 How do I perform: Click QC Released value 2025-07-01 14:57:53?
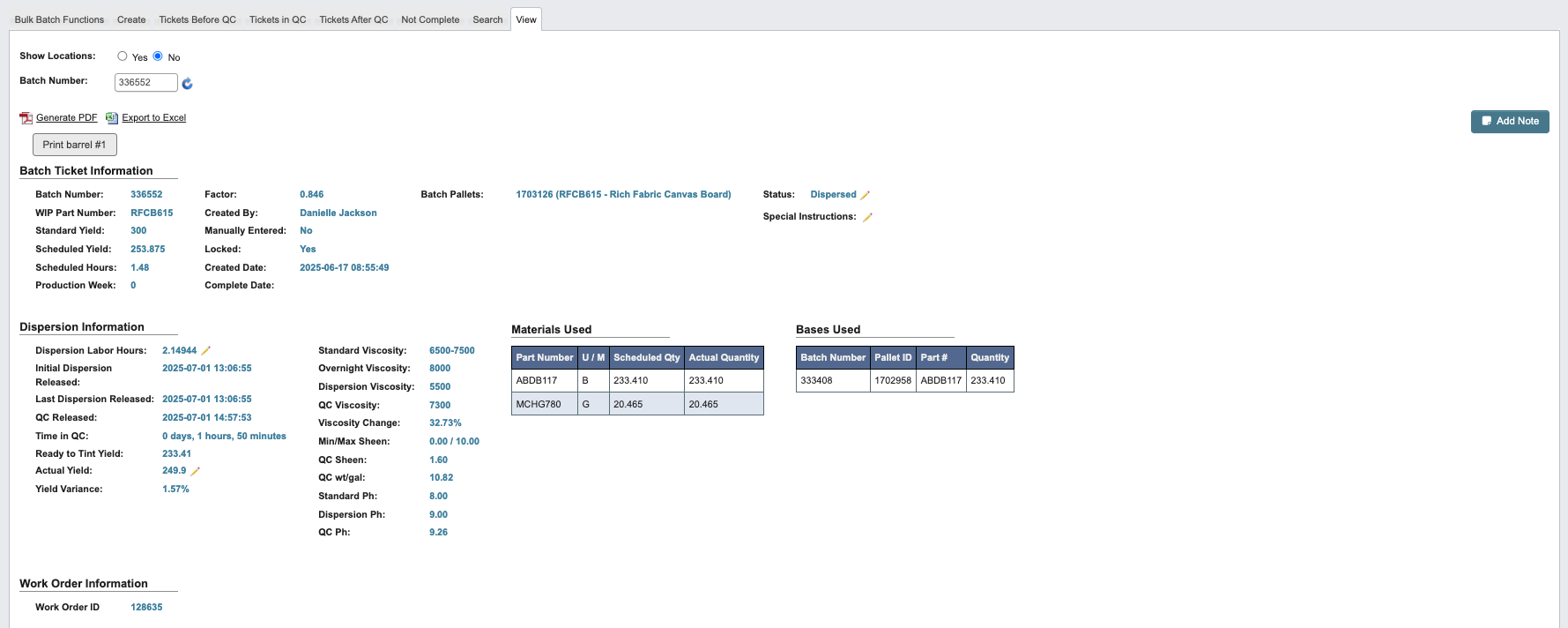click(206, 418)
